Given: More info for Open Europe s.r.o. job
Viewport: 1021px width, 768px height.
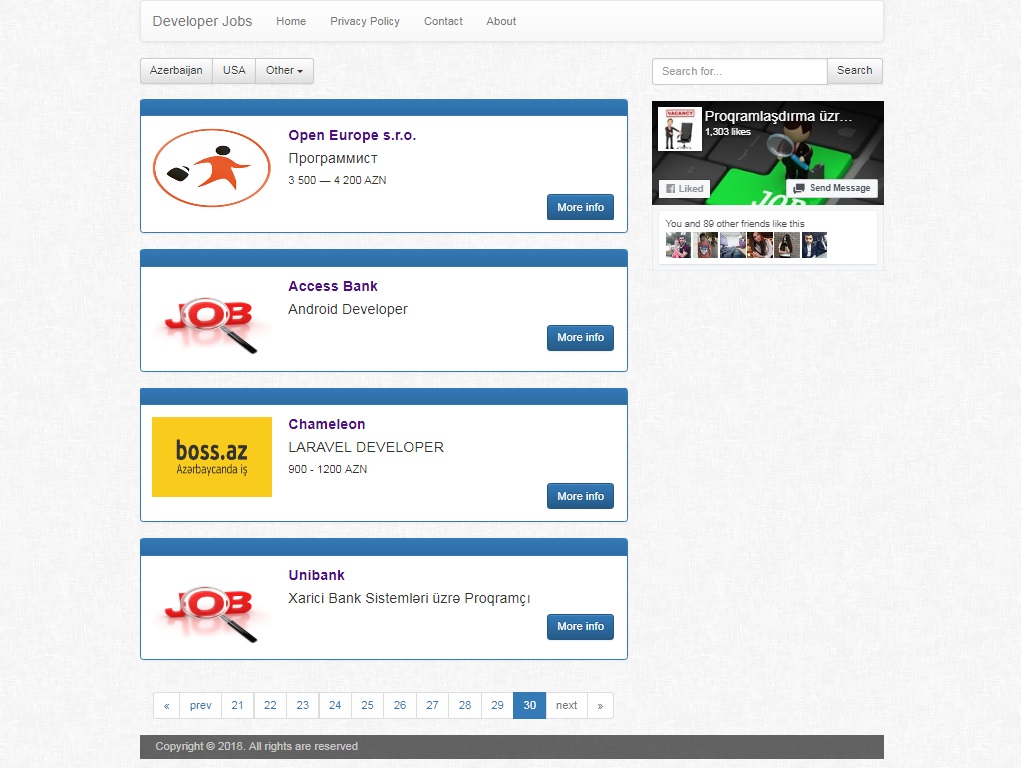Looking at the screenshot, I should tap(580, 207).
